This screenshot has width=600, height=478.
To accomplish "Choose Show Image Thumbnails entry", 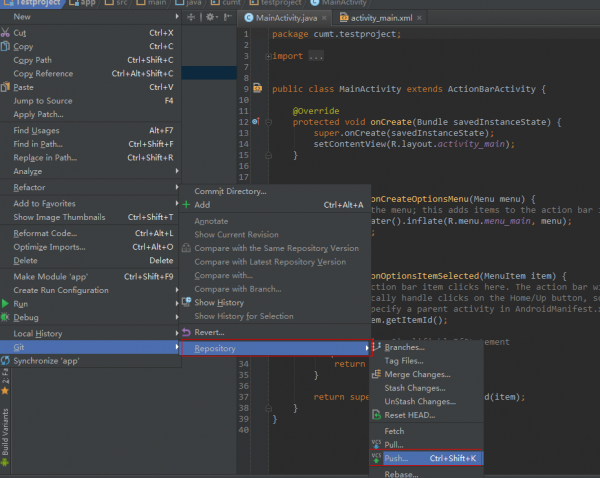I will (90, 217).
